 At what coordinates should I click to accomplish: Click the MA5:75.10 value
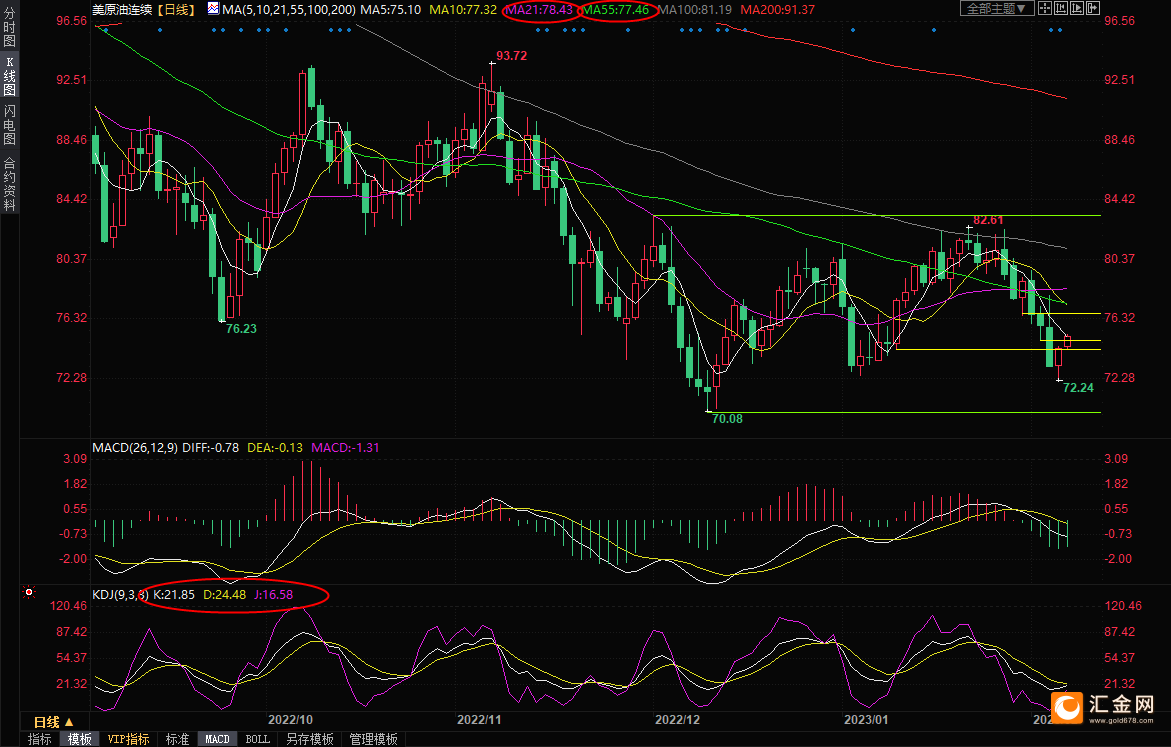[391, 10]
